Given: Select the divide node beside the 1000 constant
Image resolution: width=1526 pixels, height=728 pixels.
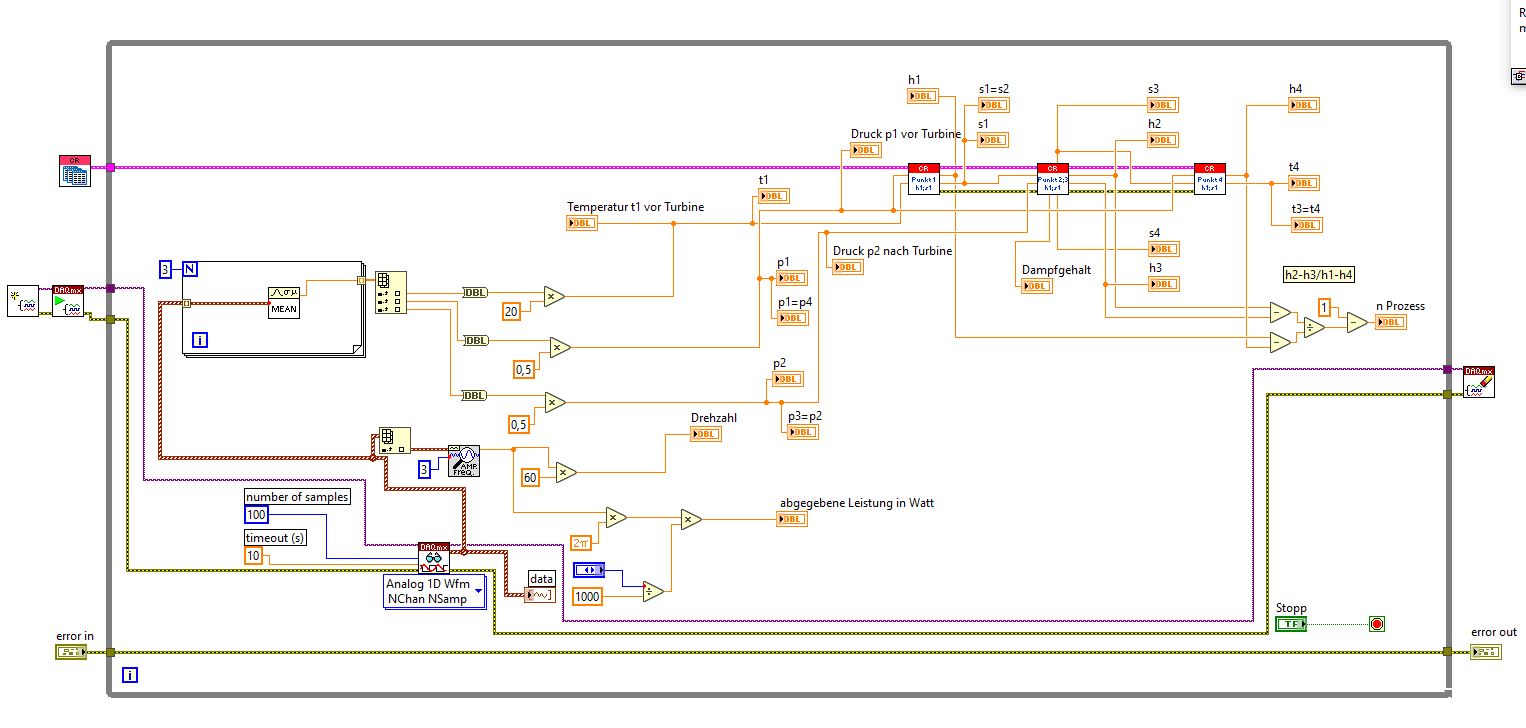Looking at the screenshot, I should pyautogui.click(x=653, y=590).
